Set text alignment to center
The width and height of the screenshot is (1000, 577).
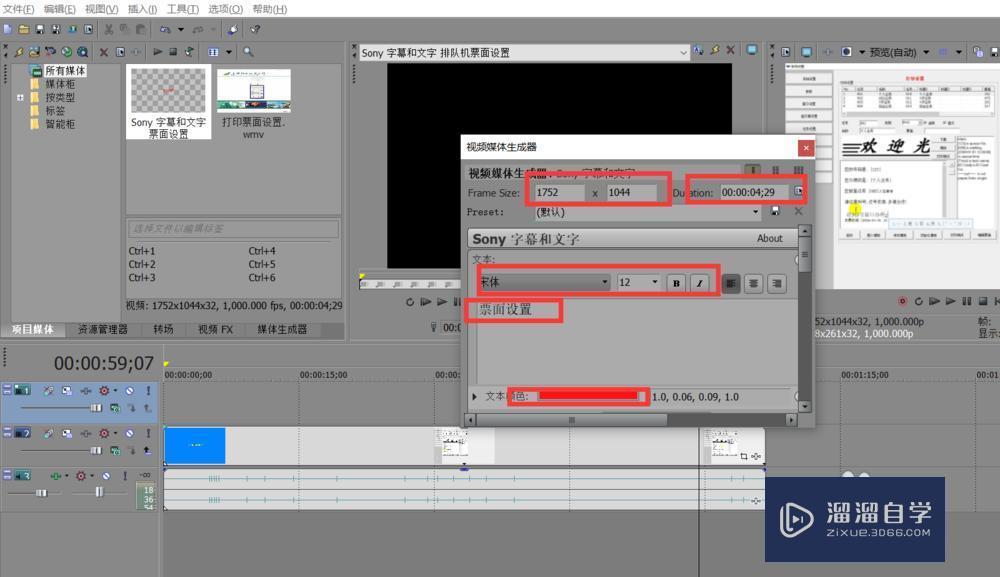pyautogui.click(x=754, y=284)
